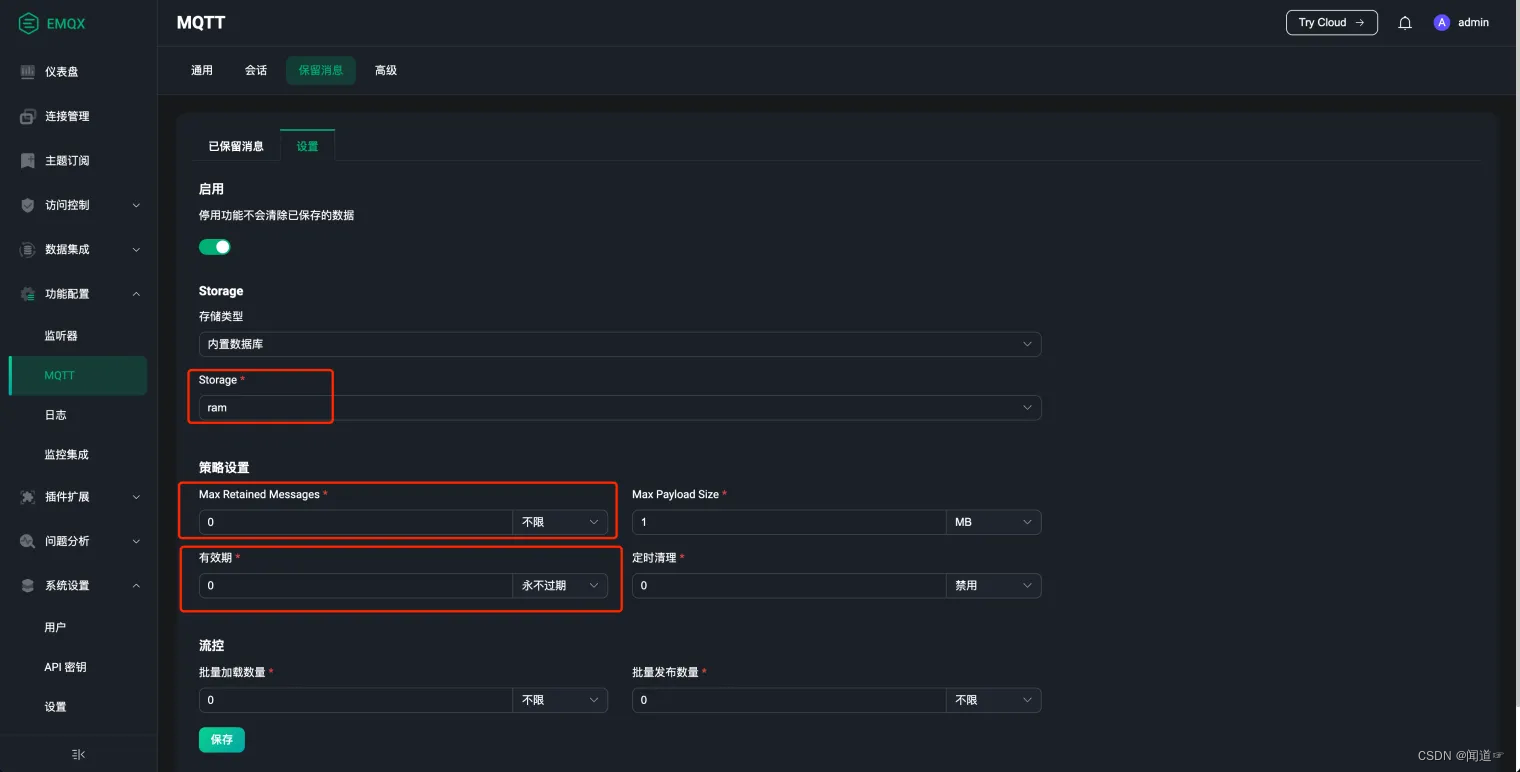Collapse the 功能配置 menu chevron

pos(136,294)
